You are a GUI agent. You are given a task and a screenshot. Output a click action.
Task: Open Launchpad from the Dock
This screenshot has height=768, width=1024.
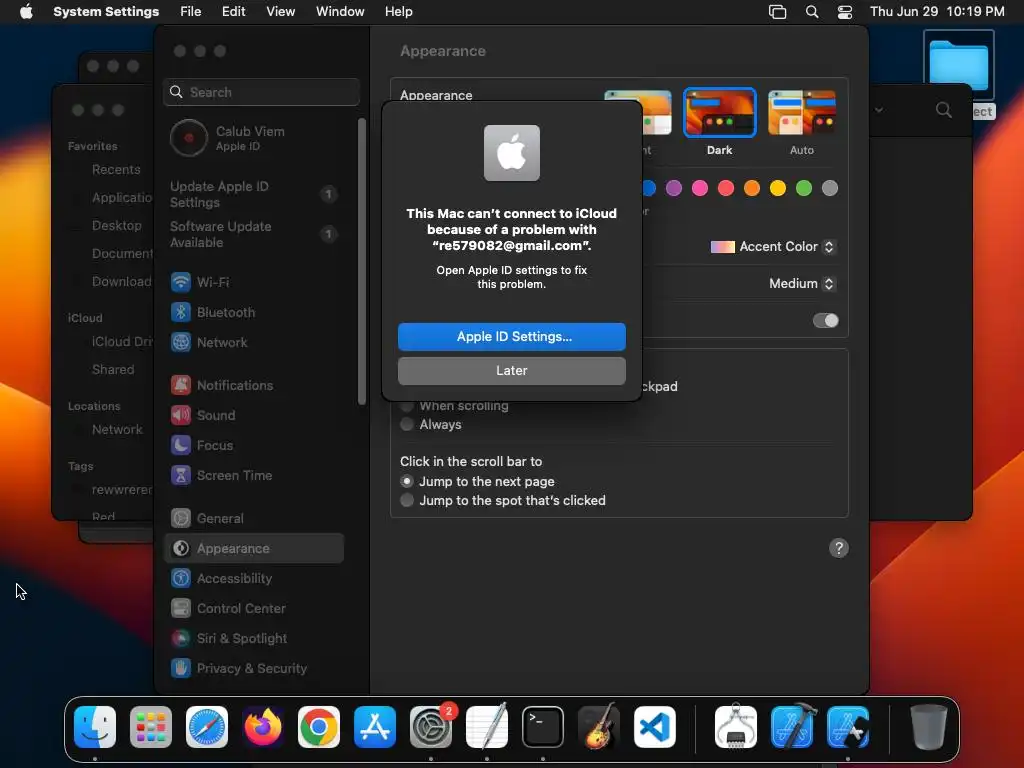(151, 727)
